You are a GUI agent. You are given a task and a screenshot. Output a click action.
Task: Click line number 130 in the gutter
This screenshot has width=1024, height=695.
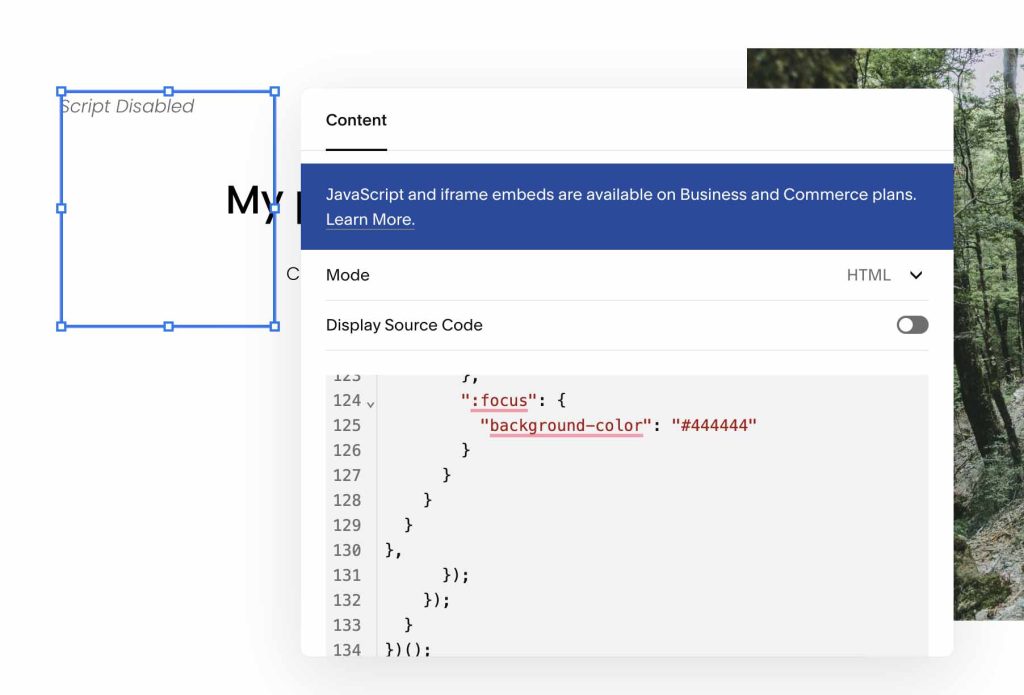pyautogui.click(x=347, y=550)
